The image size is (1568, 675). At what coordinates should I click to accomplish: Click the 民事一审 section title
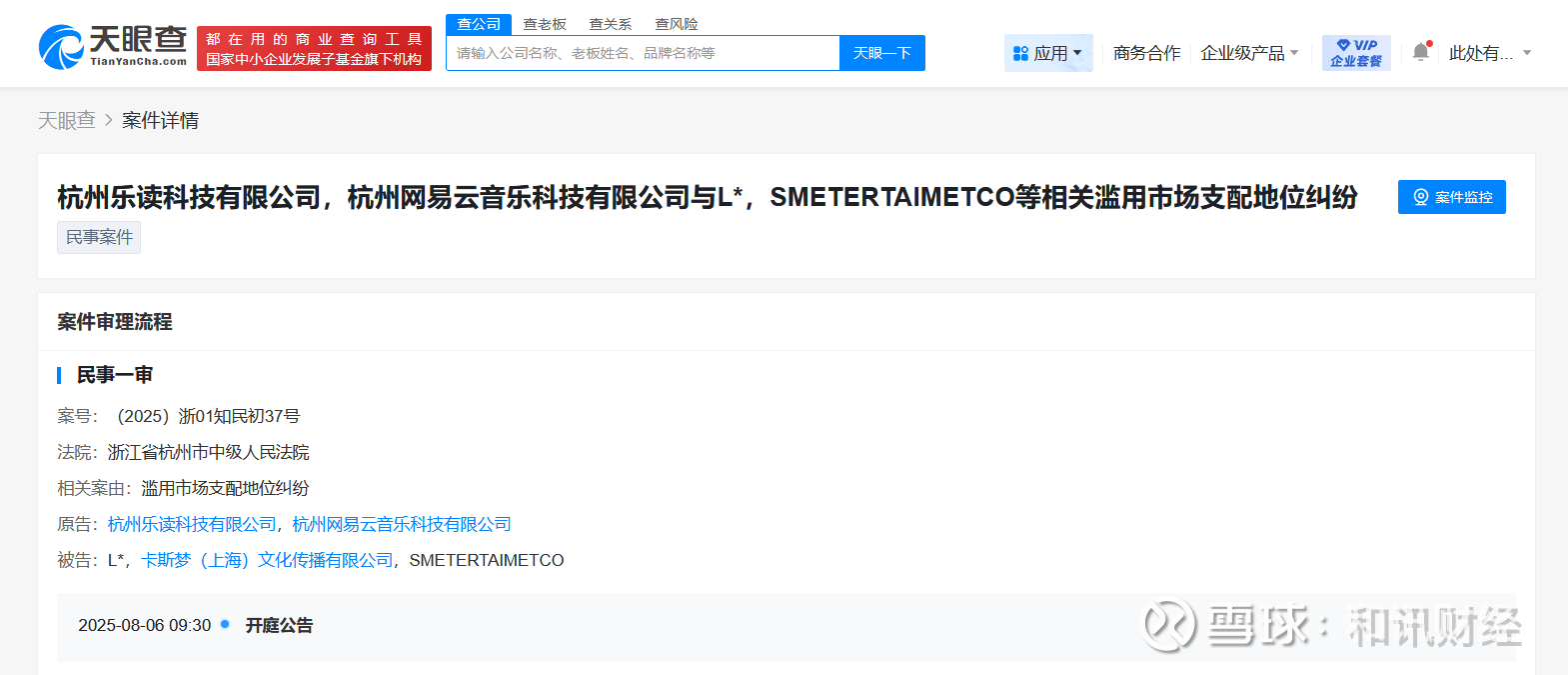click(x=115, y=375)
